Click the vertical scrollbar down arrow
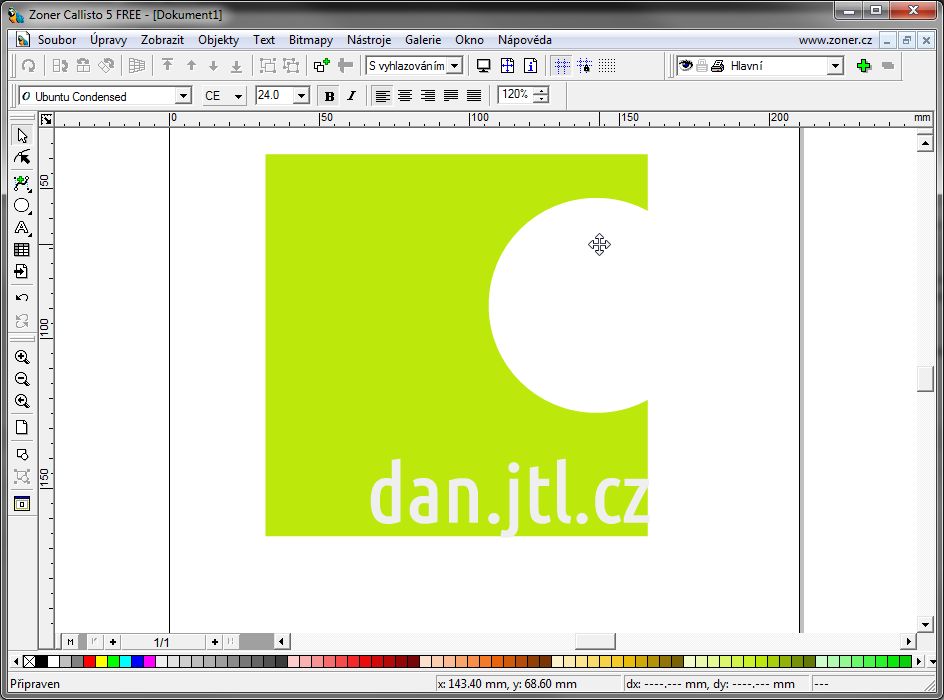 tap(925, 624)
